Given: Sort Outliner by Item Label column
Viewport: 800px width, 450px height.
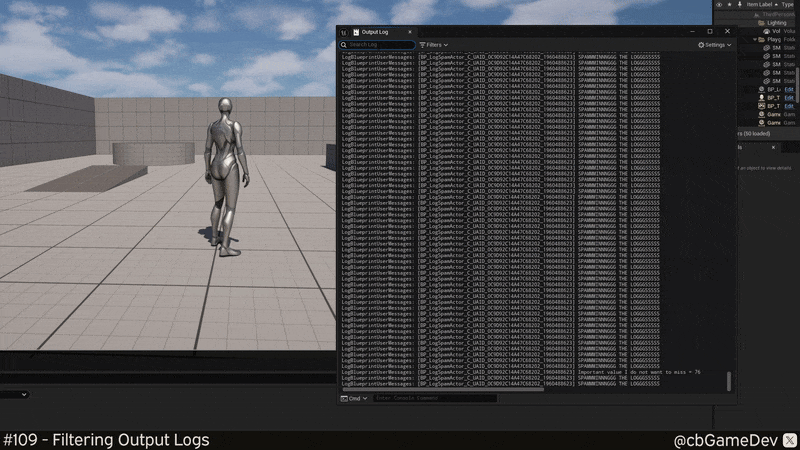Looking at the screenshot, I should point(762,5).
